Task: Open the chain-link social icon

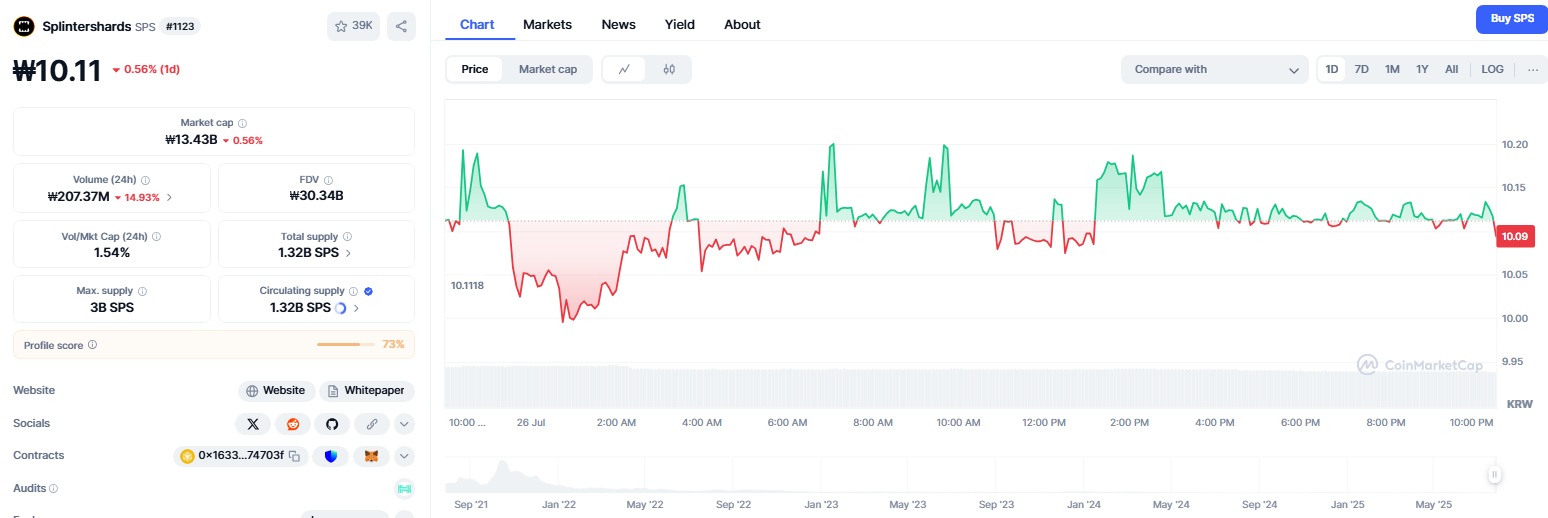Action: [372, 424]
